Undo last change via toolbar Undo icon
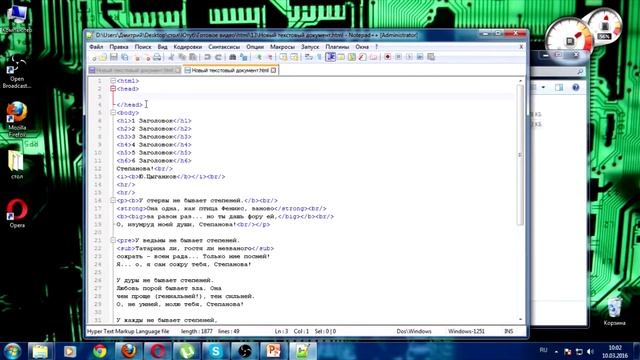This screenshot has height=360, width=640. 207,58
